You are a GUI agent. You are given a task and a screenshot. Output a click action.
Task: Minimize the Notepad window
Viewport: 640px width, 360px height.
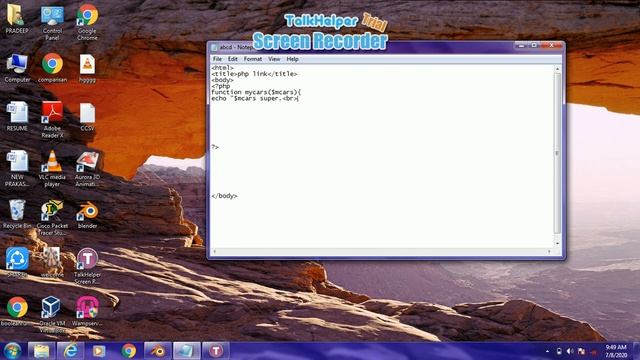point(521,46)
